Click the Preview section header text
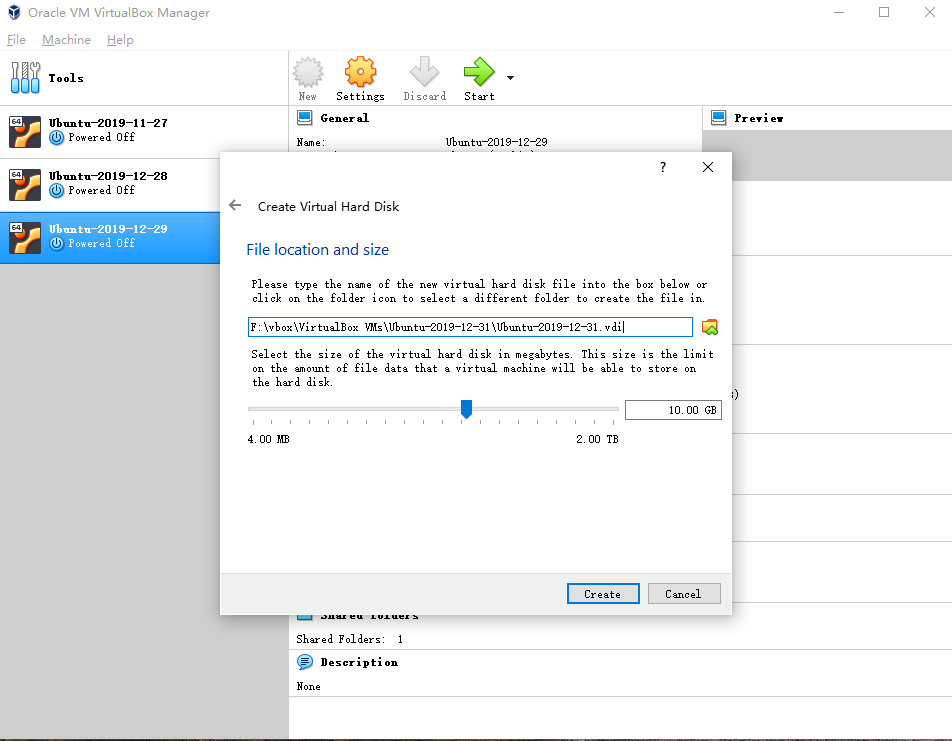The width and height of the screenshot is (952, 741). pyautogui.click(x=758, y=118)
